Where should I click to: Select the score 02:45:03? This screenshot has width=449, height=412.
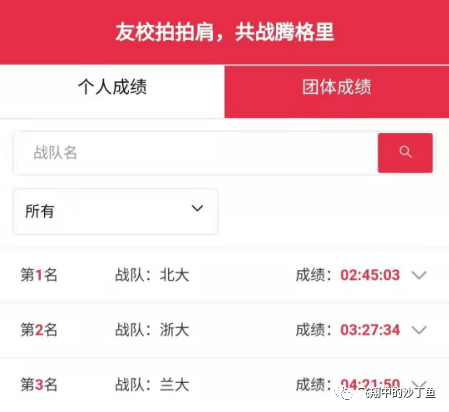click(x=370, y=275)
